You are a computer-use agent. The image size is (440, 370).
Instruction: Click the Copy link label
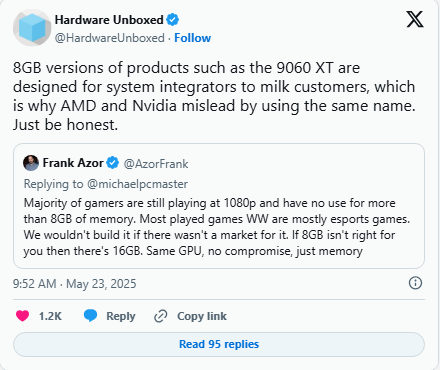(x=202, y=316)
